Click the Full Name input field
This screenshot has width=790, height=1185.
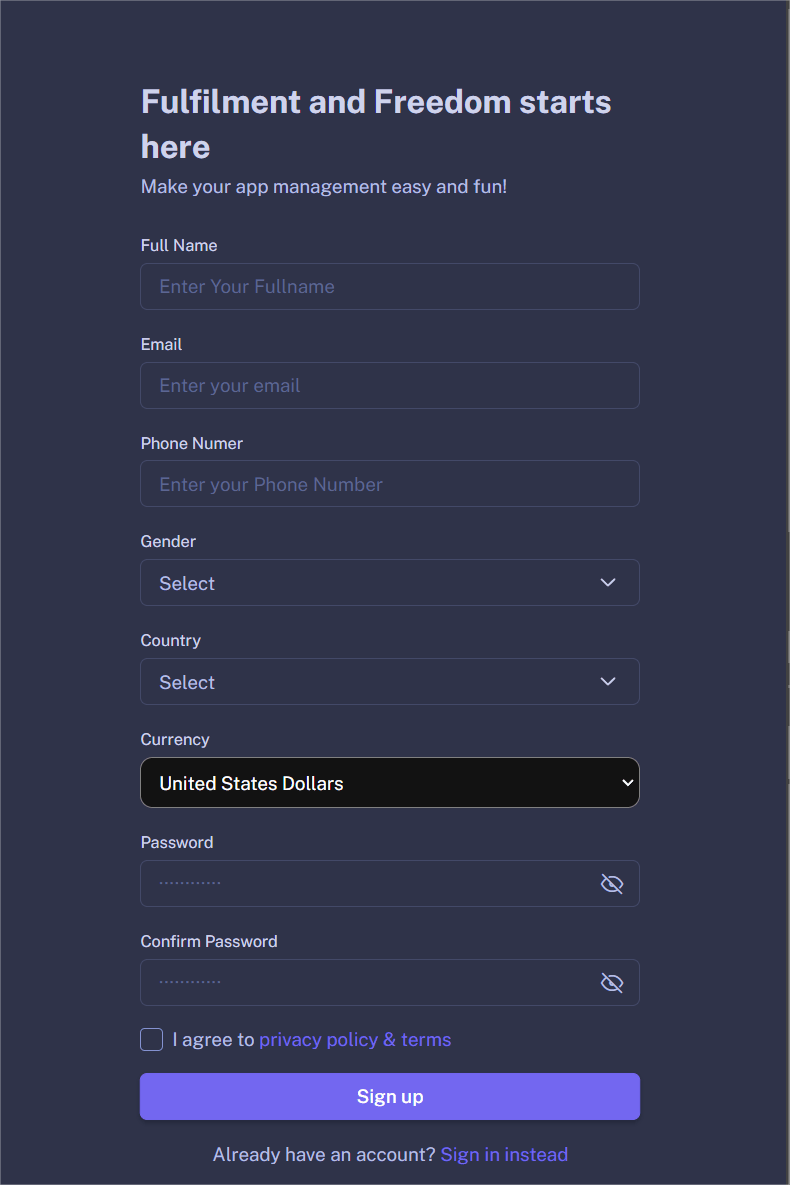point(389,286)
